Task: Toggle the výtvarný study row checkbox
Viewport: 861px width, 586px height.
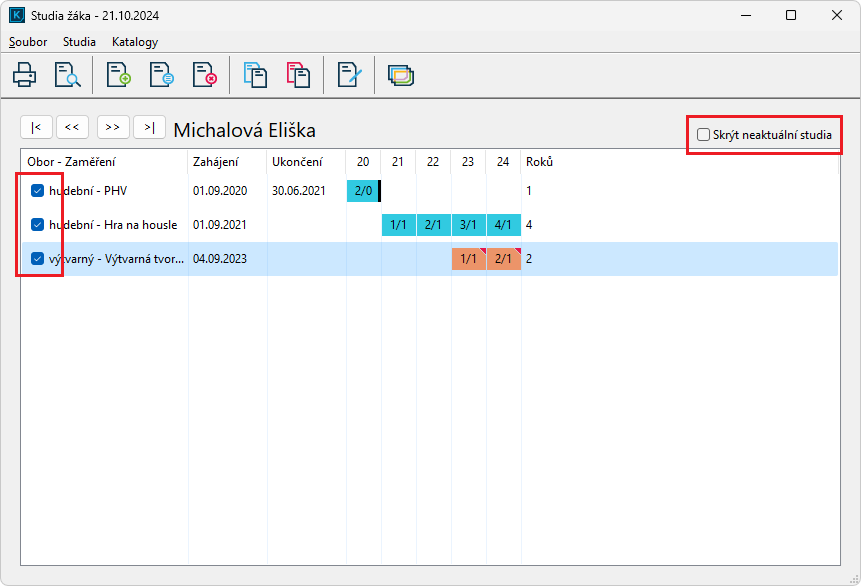Action: click(37, 258)
